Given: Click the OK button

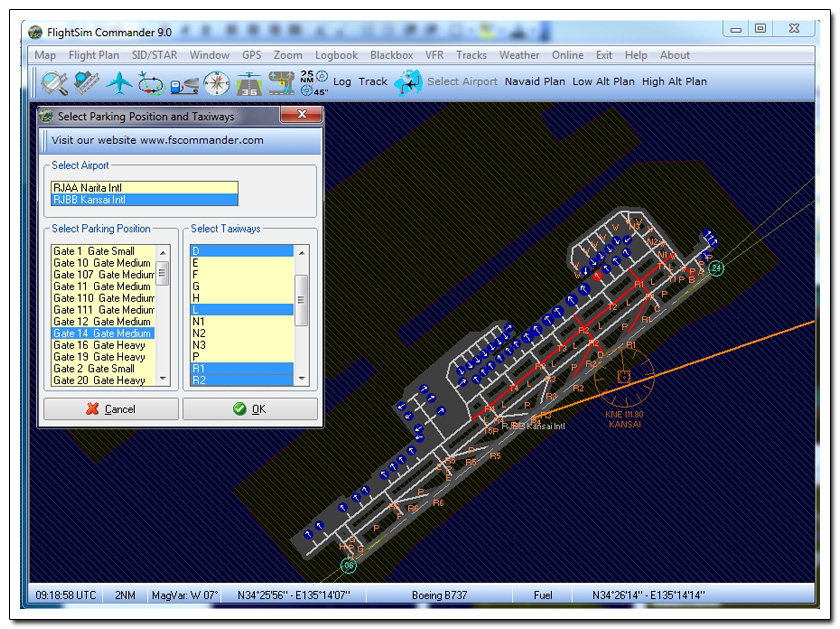Looking at the screenshot, I should [250, 409].
